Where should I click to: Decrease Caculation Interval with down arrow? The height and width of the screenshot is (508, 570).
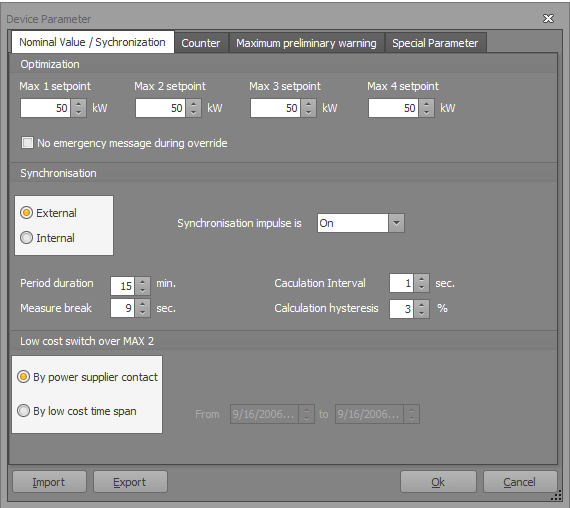point(421,288)
